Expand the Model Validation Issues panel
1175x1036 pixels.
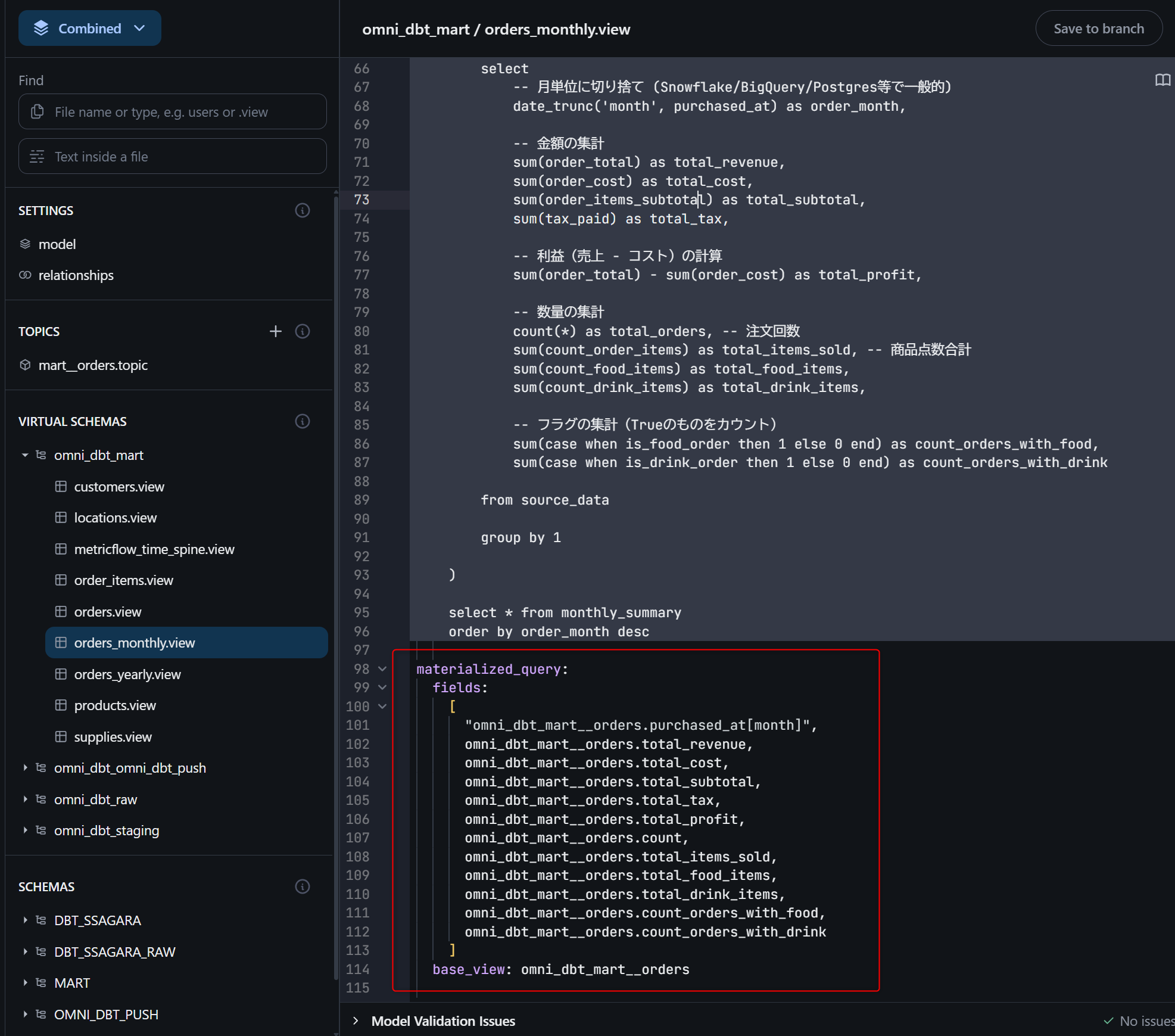tap(356, 1021)
